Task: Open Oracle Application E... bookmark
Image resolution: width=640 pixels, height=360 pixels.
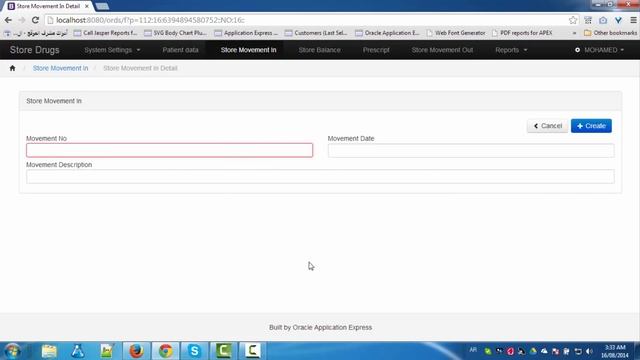Action: point(387,33)
